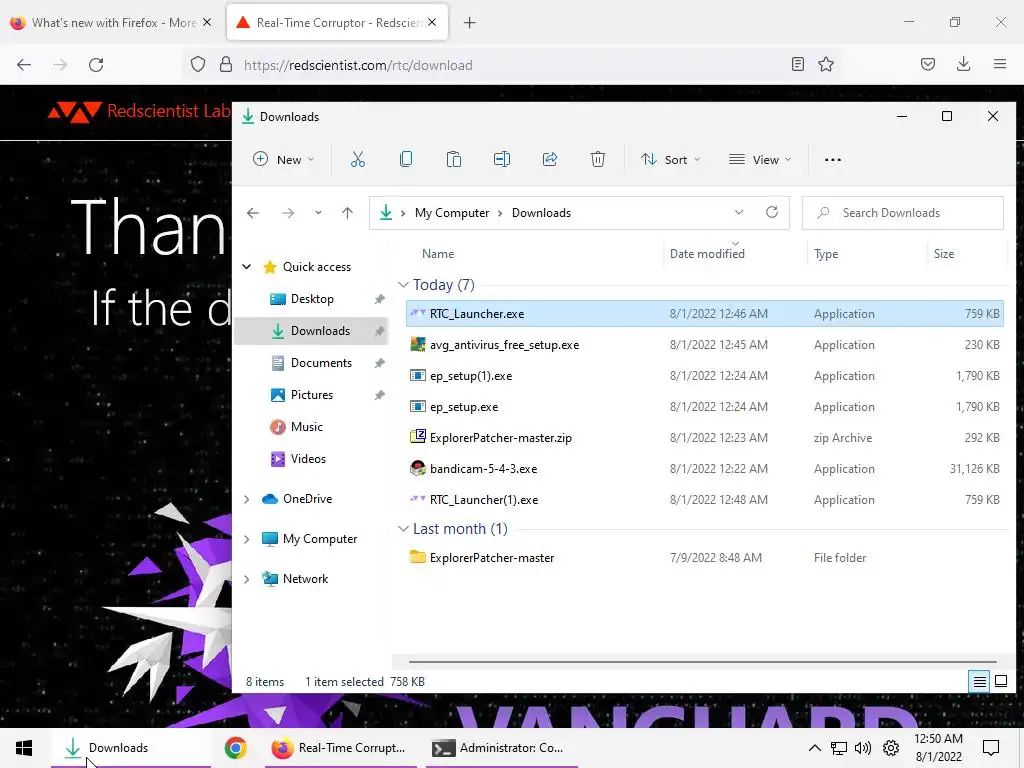Open the See more ellipsis menu
1024x768 pixels.
(833, 159)
